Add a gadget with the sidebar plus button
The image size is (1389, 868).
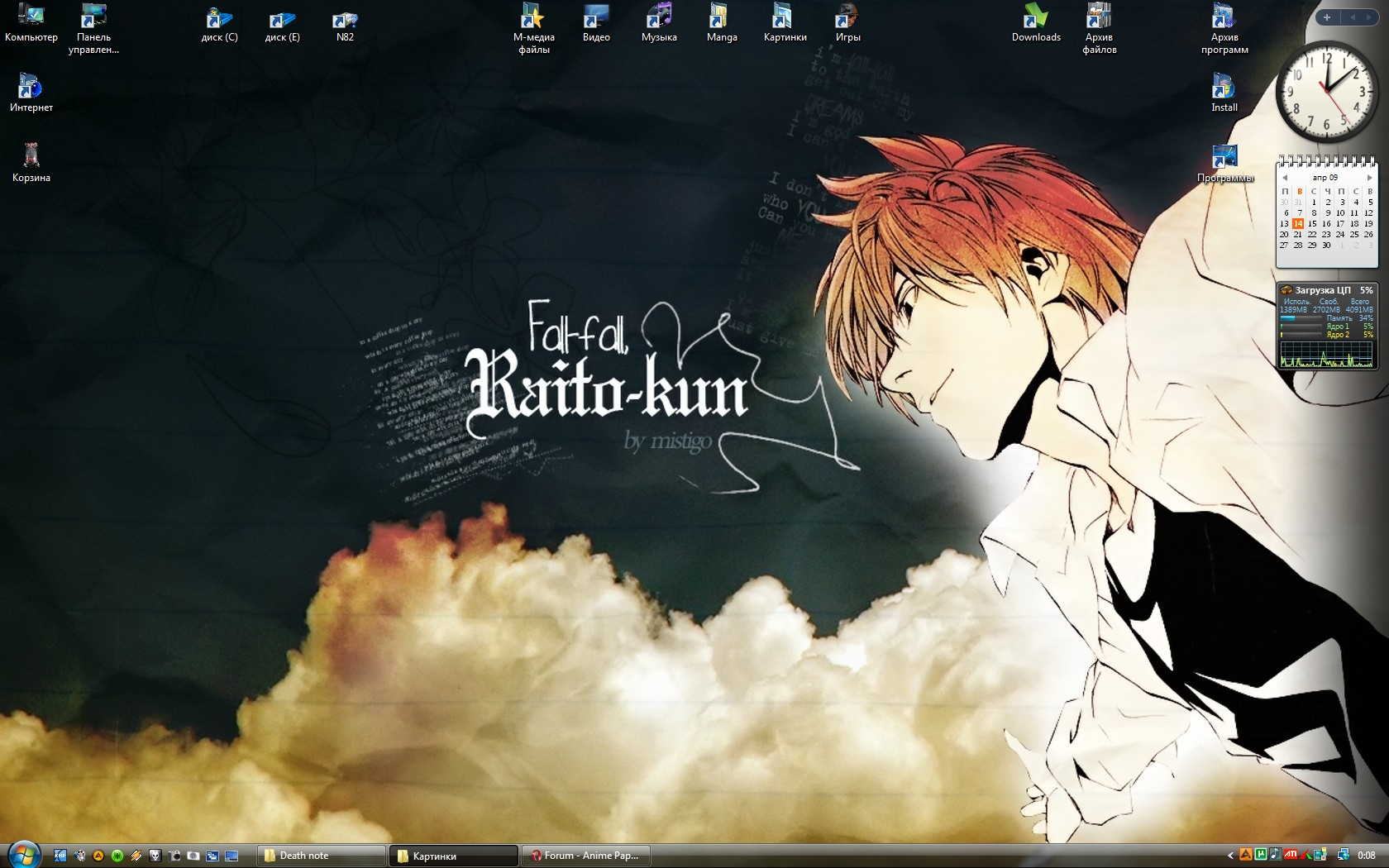point(1327,17)
